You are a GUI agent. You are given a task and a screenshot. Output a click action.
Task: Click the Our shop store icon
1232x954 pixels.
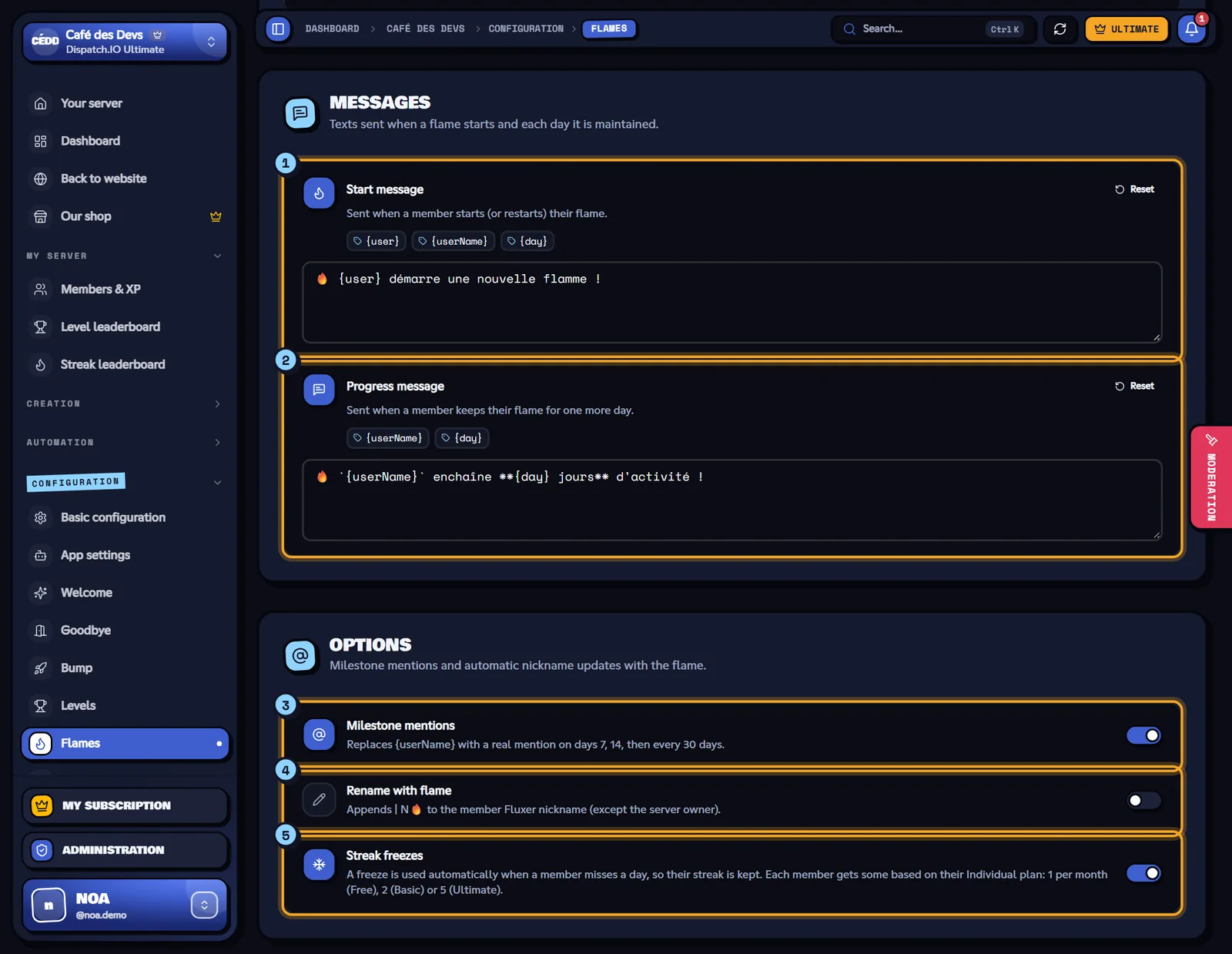point(41,216)
